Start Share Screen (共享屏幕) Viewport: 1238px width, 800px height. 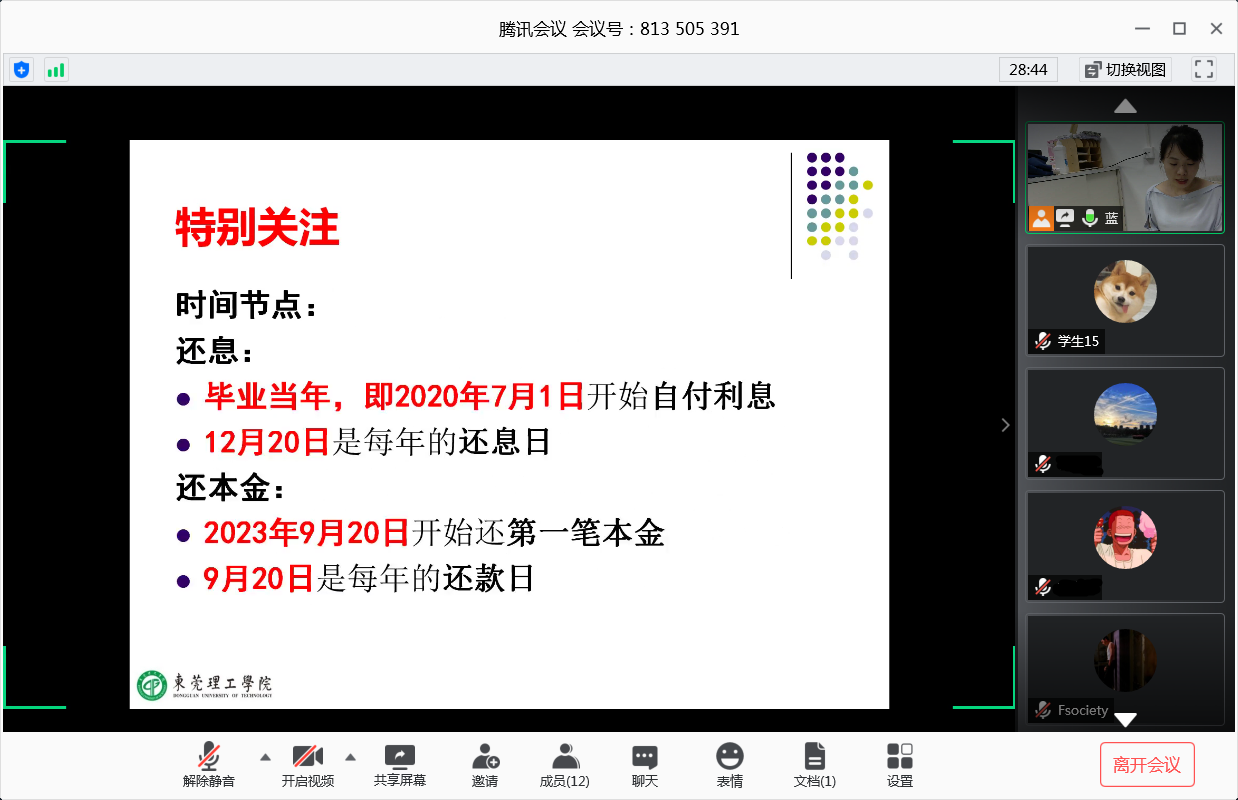(400, 765)
